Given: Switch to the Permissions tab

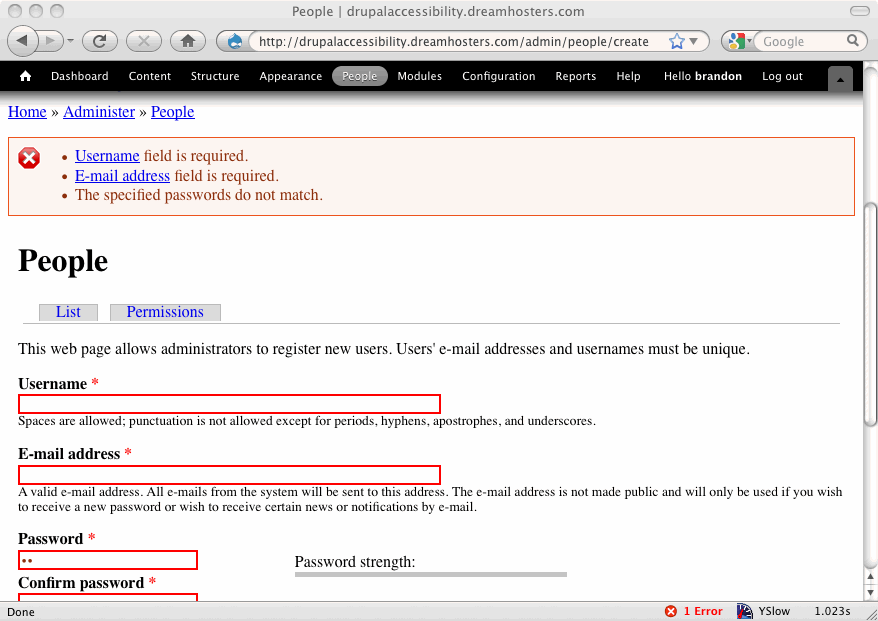Looking at the screenshot, I should point(165,312).
